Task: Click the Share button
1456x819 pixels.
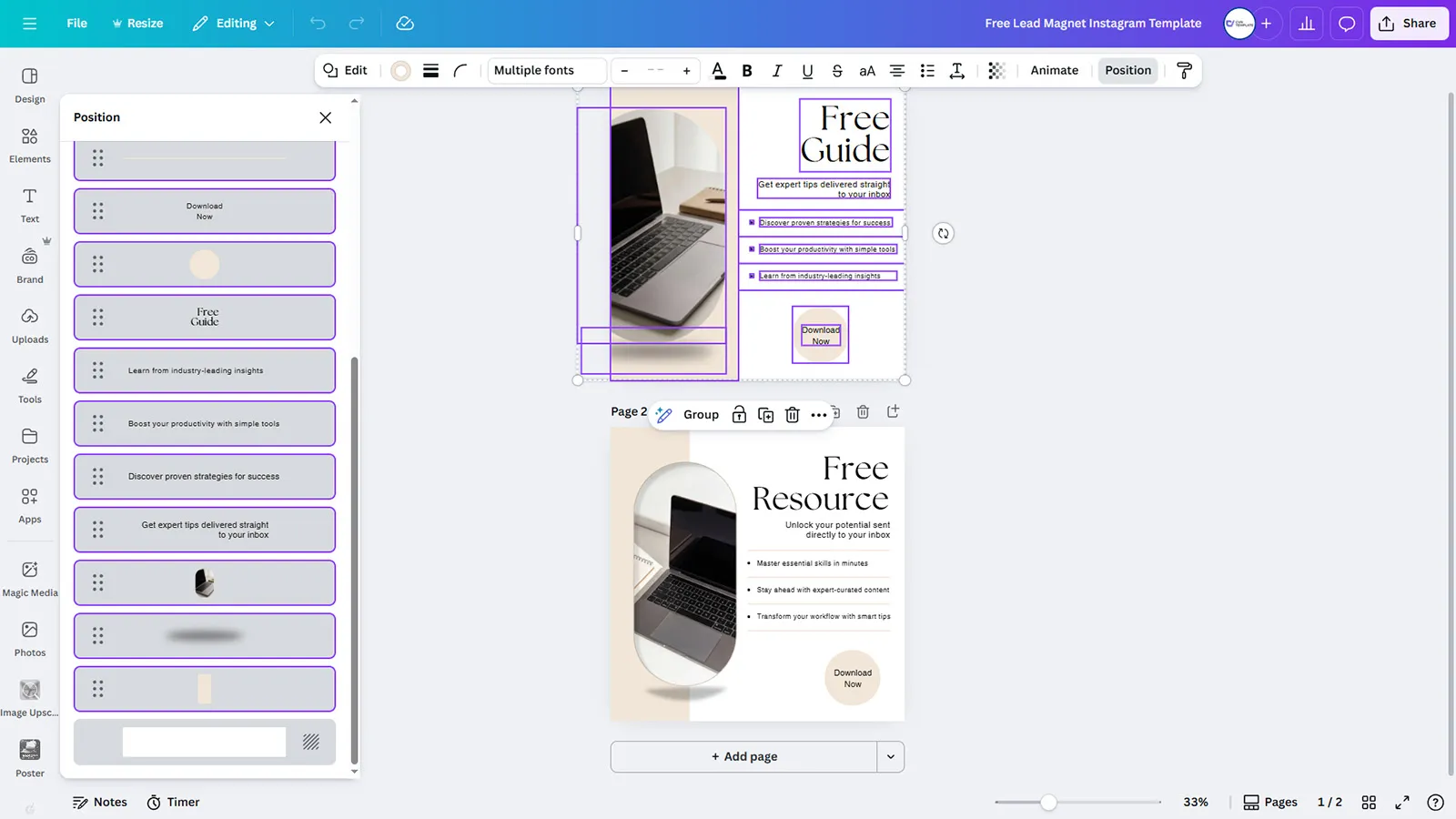Action: tap(1408, 24)
